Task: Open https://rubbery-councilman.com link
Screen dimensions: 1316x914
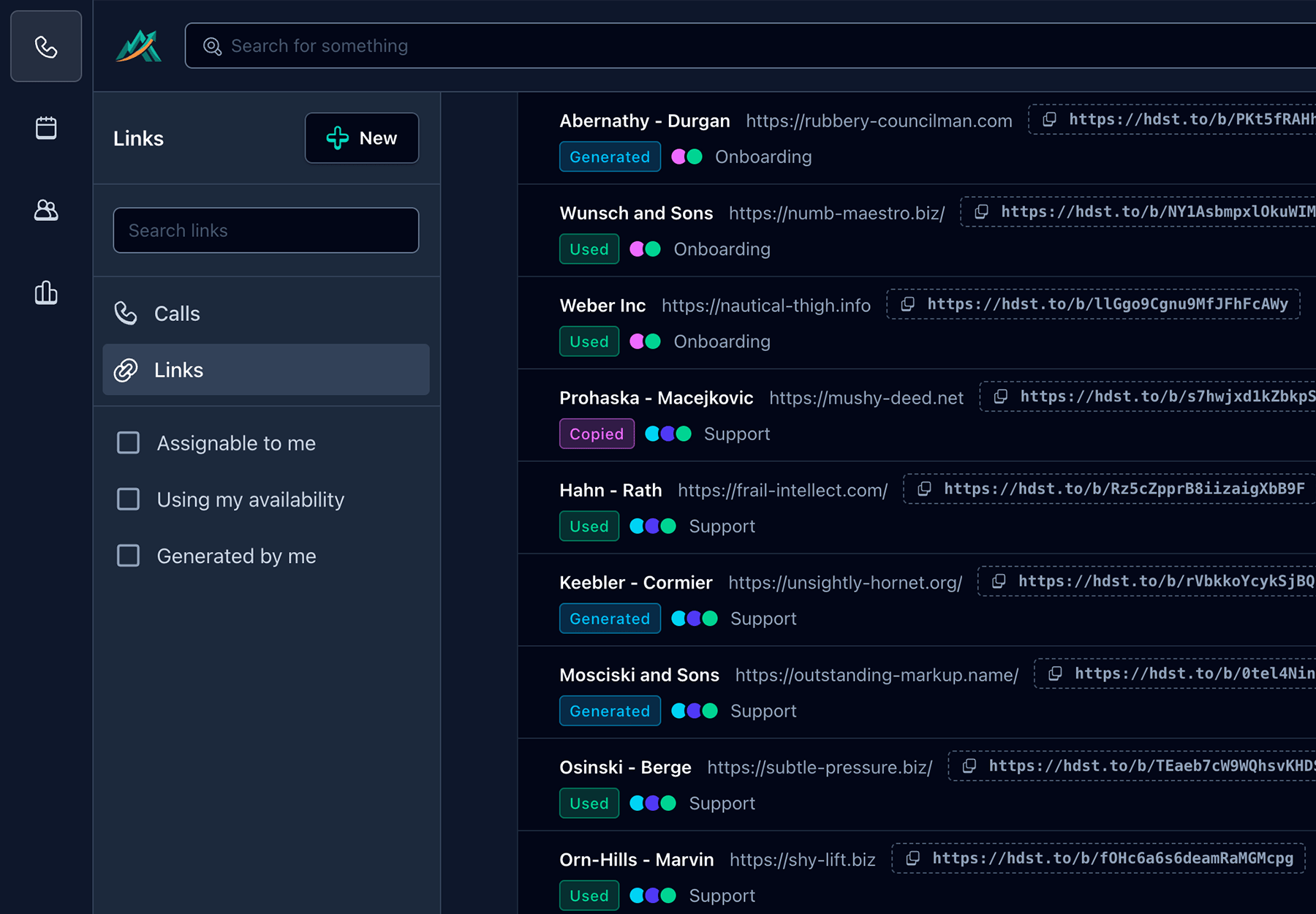Action: (879, 121)
